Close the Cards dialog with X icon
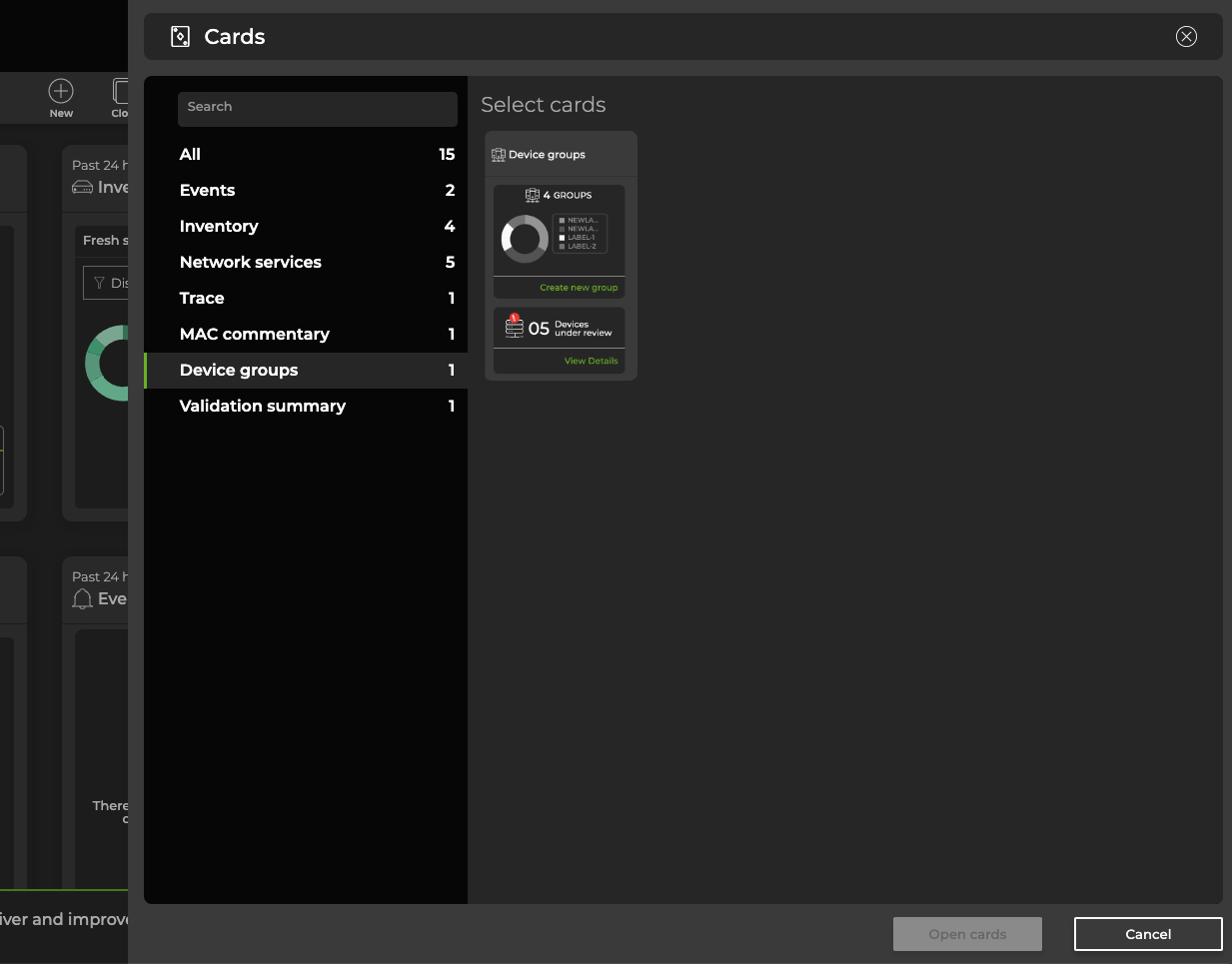This screenshot has height=964, width=1232. 1186,37
